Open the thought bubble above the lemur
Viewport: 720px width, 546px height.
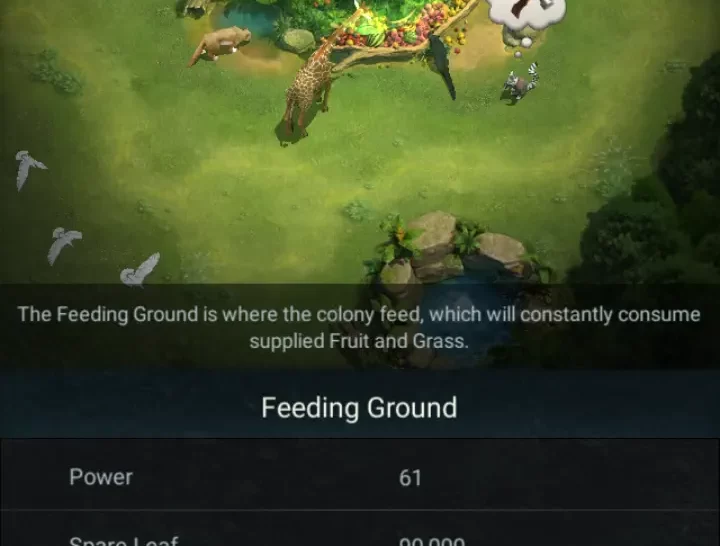[x=526, y=16]
